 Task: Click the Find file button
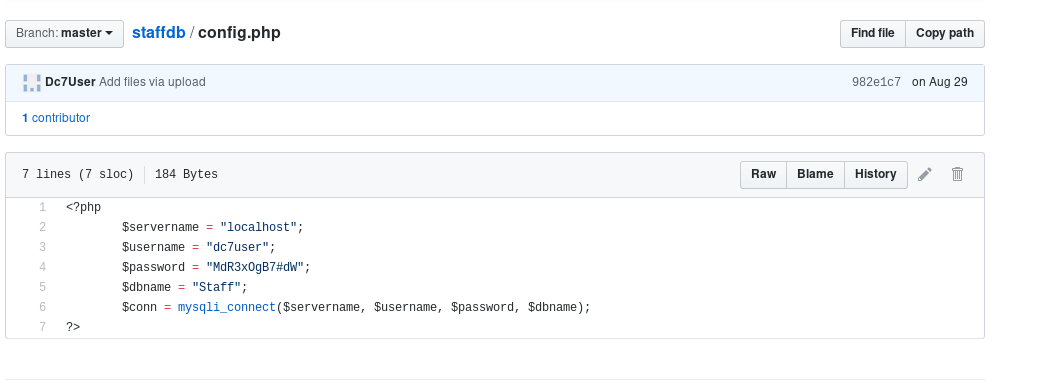click(x=873, y=34)
